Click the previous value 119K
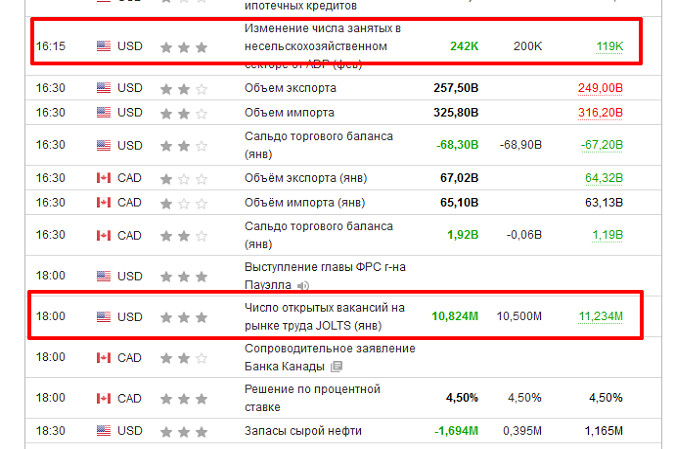Screen dimensions: 675x449 point(609,46)
